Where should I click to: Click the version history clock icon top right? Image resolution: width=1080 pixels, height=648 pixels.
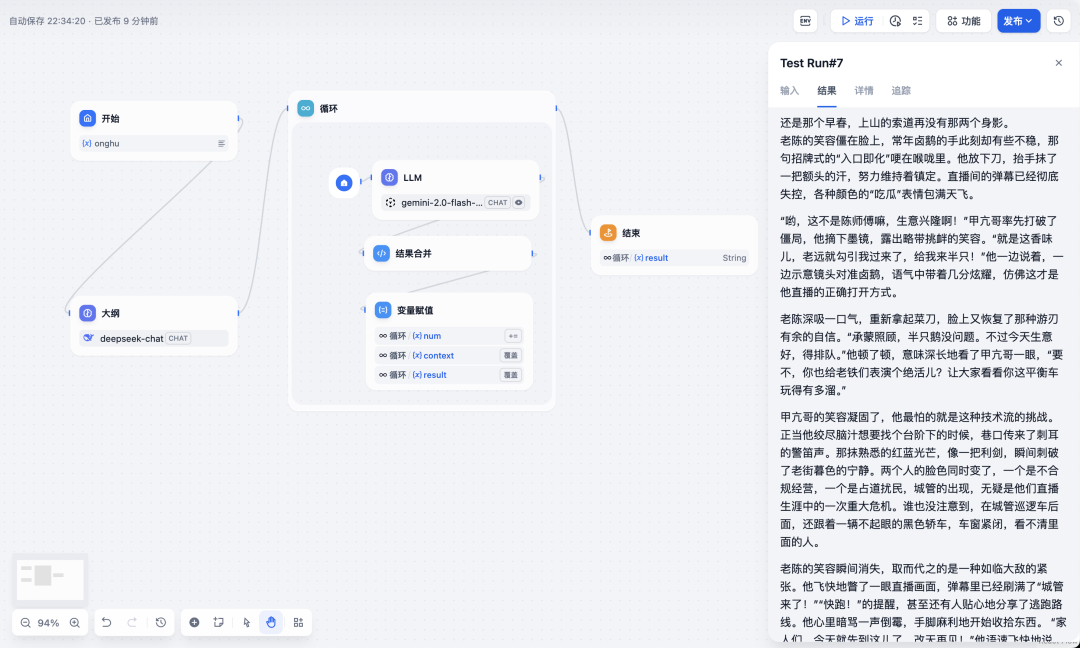tap(1059, 20)
